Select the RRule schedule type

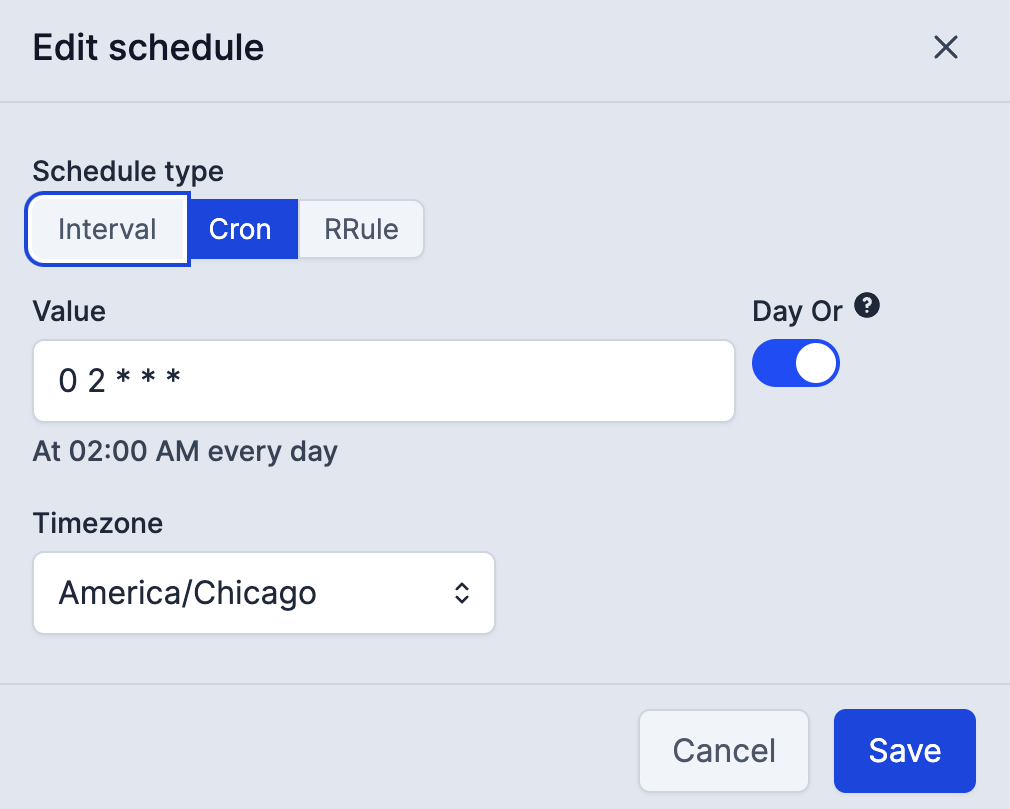coord(360,229)
